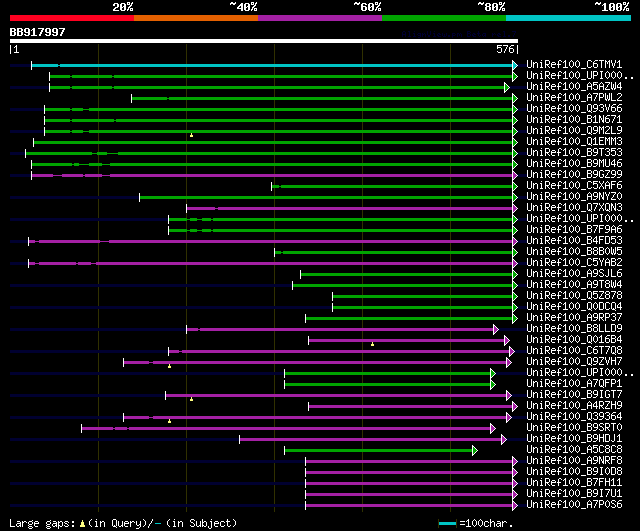Select the UniRef100_Q0DCQ4 label
Viewport: 640px width, 531px height.
coord(574,307)
